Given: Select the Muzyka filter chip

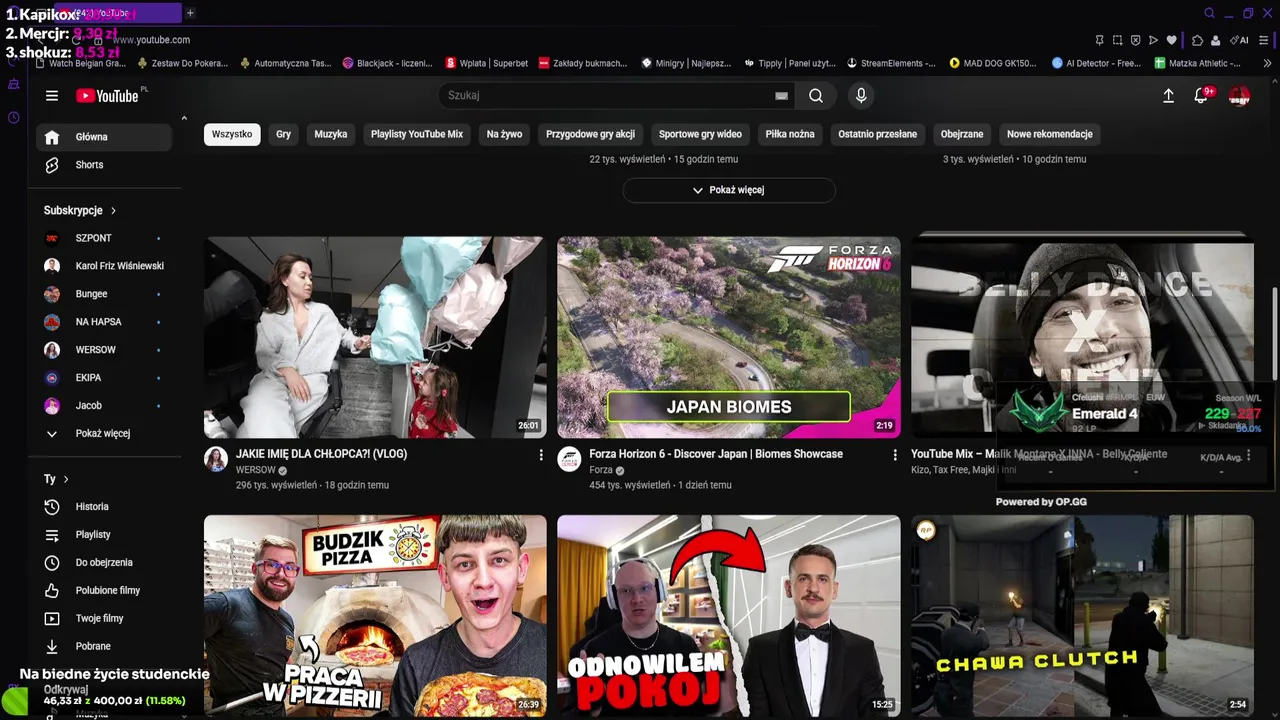Looking at the screenshot, I should pos(331,134).
